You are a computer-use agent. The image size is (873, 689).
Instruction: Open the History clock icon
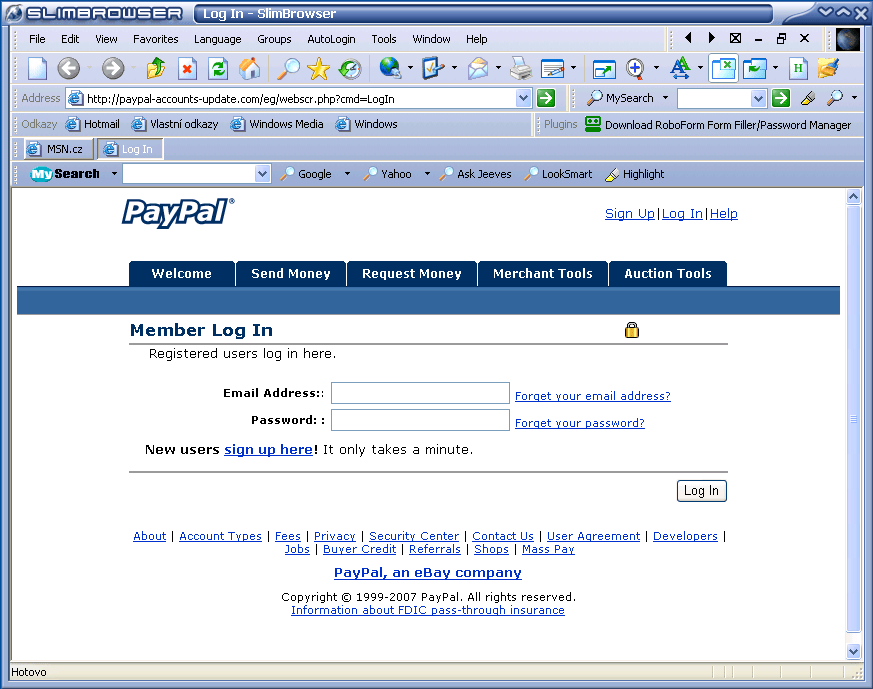350,68
